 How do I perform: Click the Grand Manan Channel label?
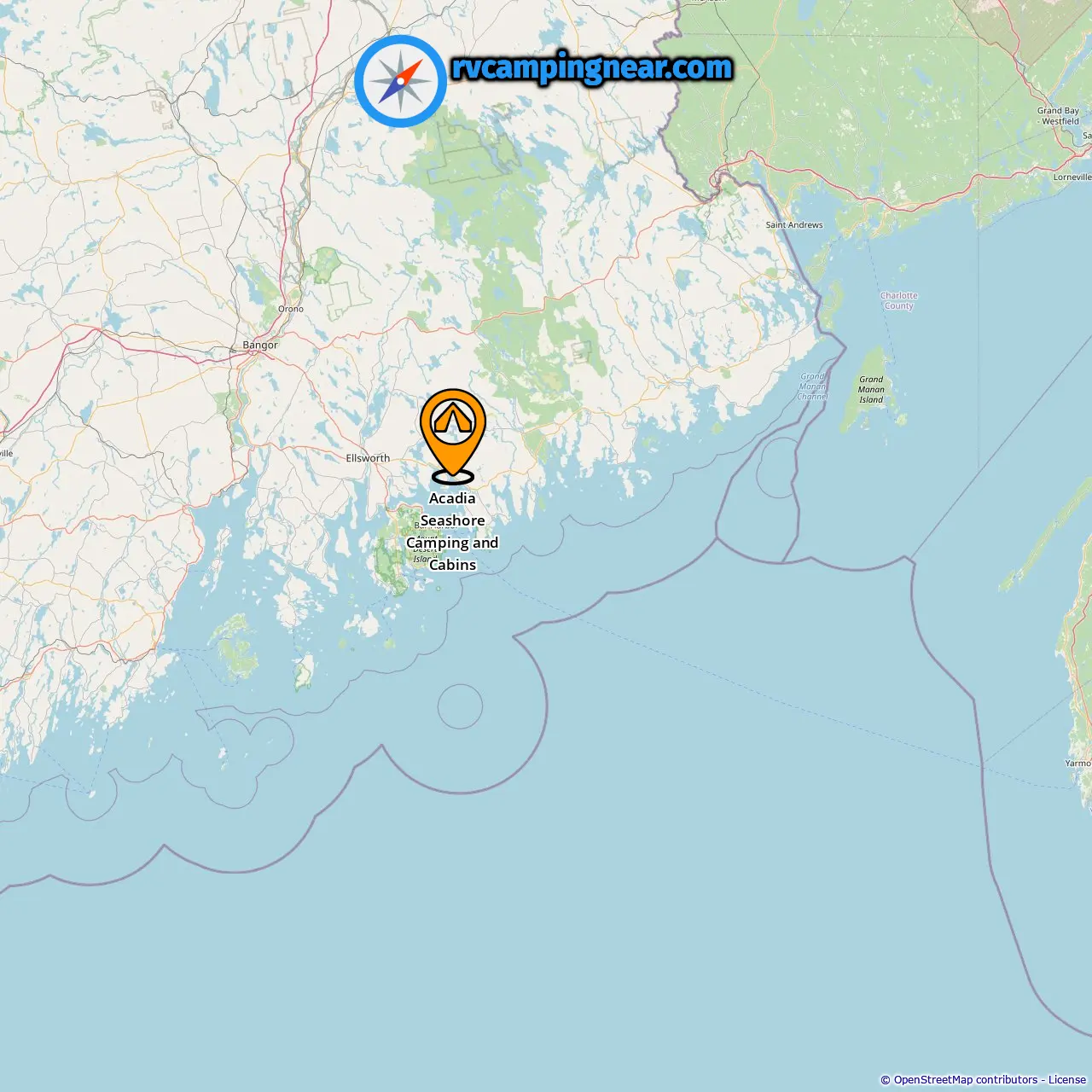click(812, 386)
